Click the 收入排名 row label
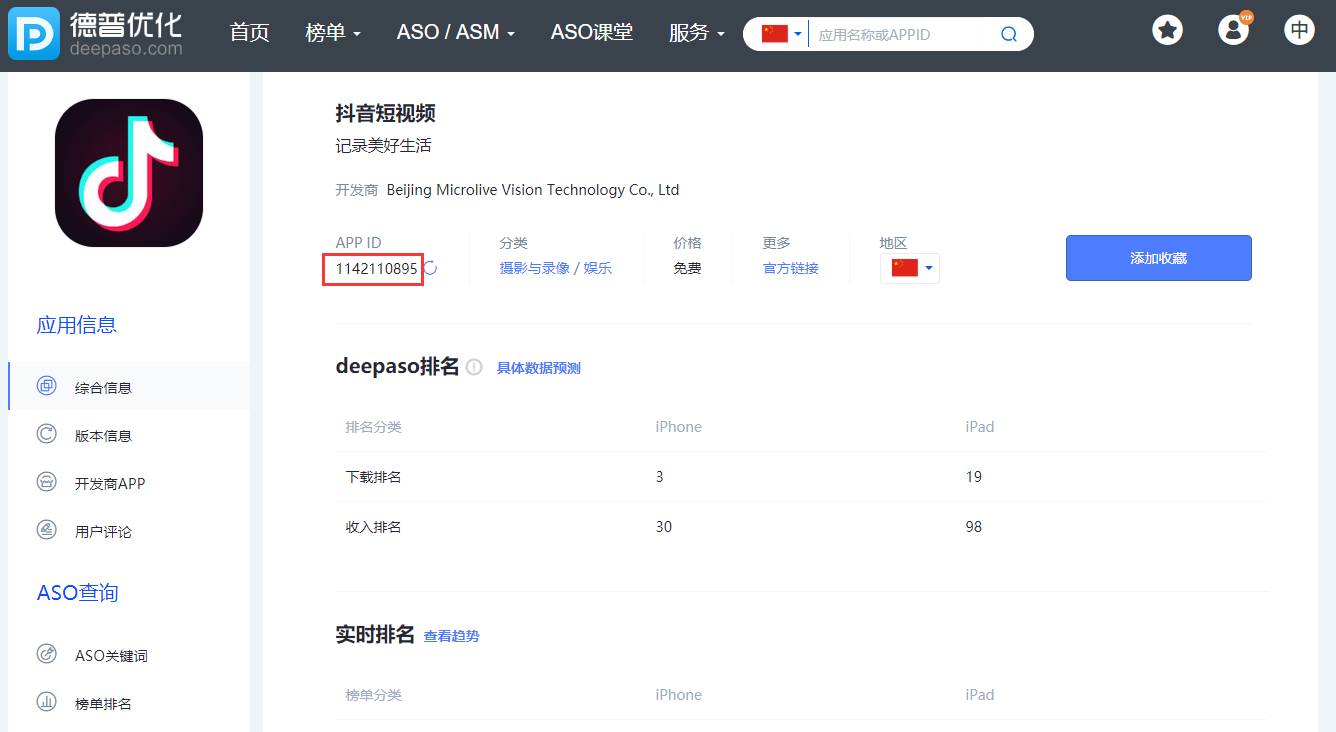This screenshot has height=732, width=1336. tap(373, 527)
